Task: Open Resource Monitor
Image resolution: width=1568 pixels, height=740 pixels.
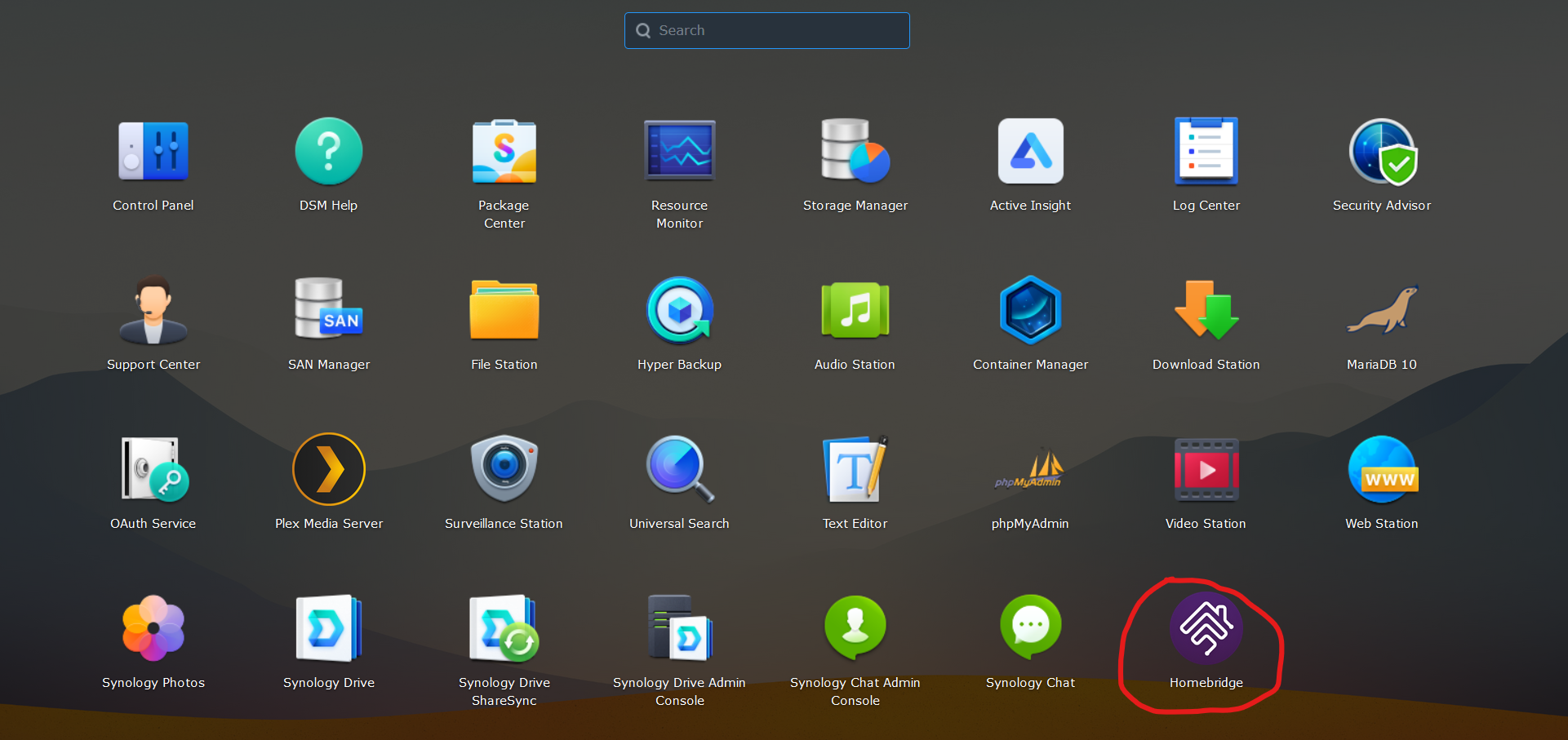Action: pos(679,152)
